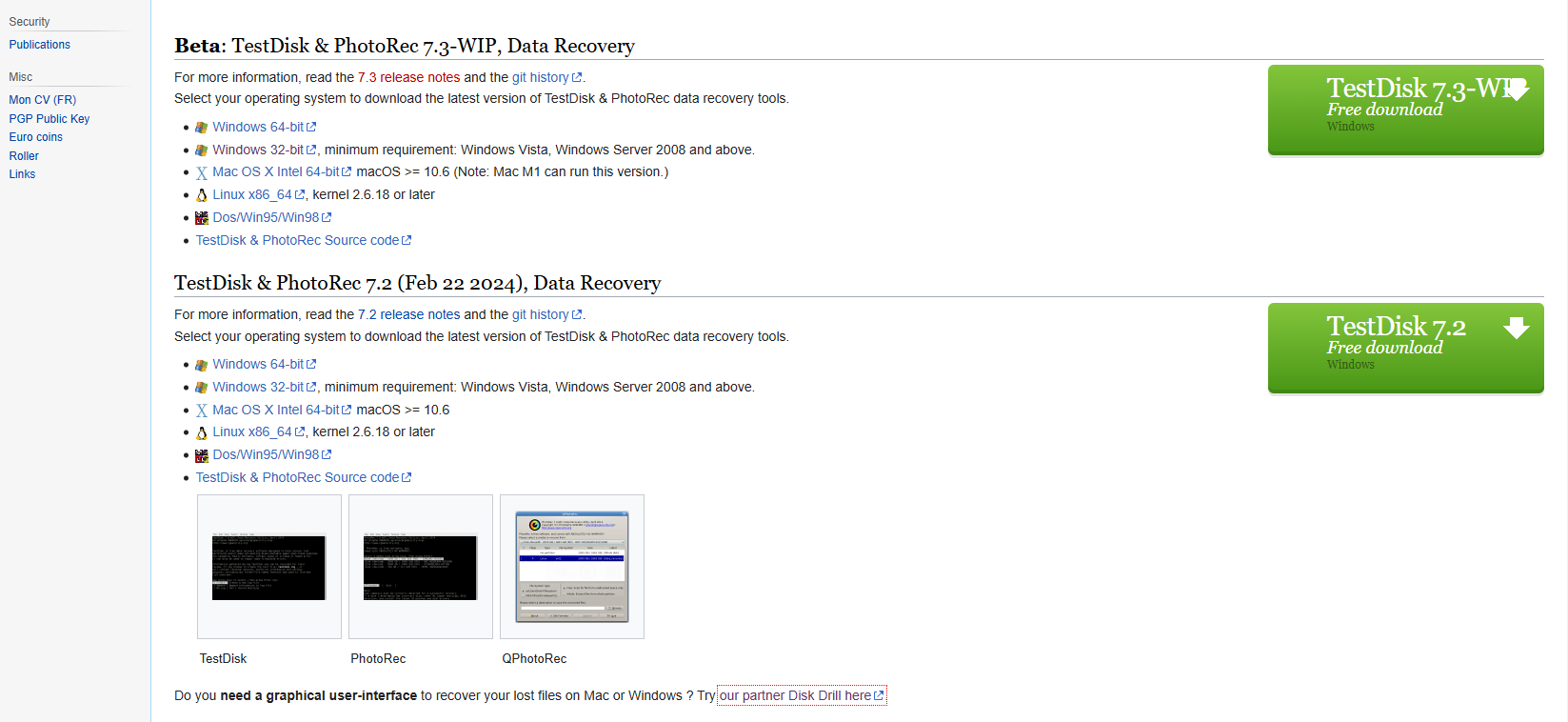
Task: Go to Publications in the sidebar
Action: click(x=39, y=45)
